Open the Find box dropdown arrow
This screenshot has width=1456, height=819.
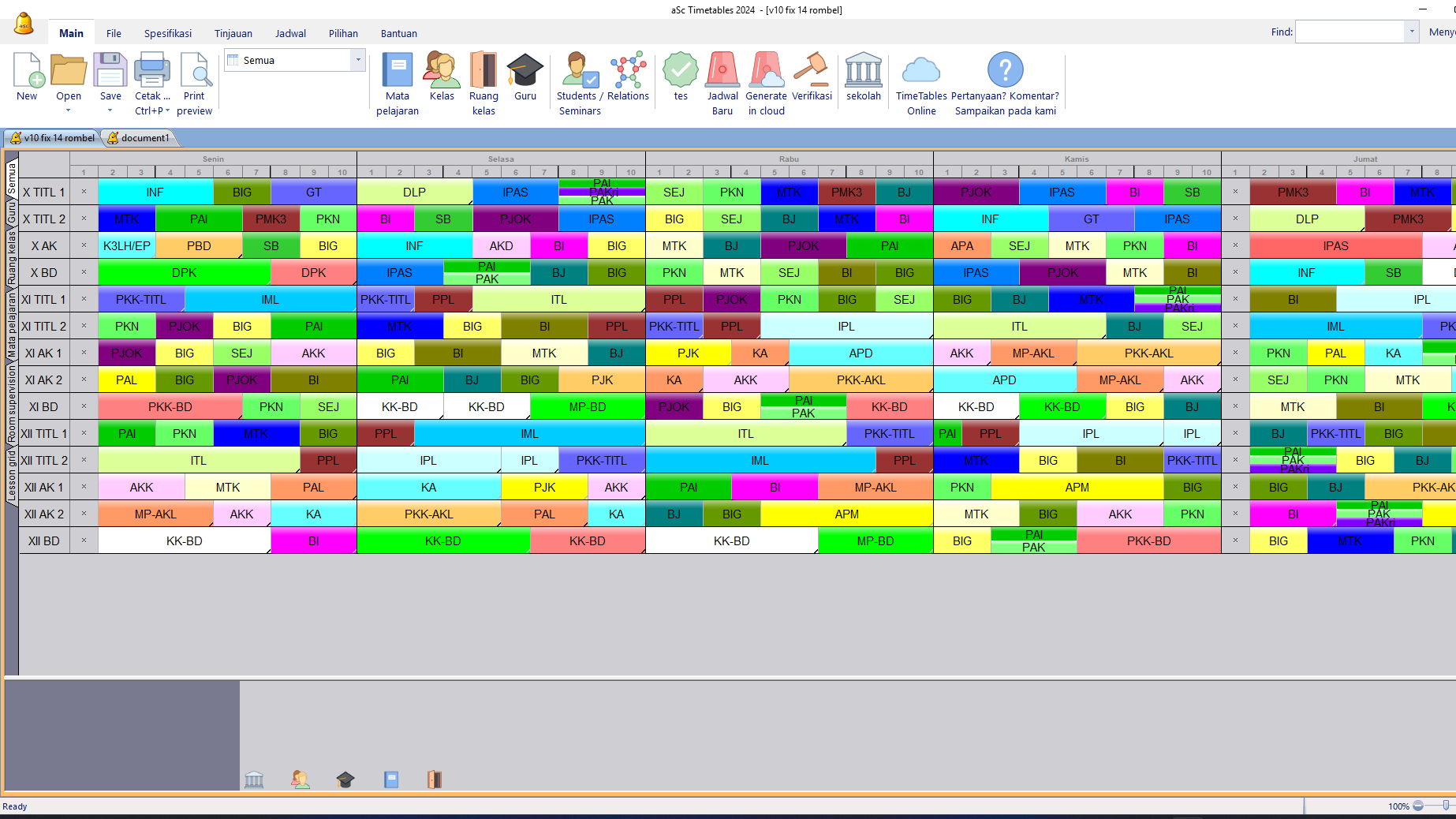click(1411, 32)
